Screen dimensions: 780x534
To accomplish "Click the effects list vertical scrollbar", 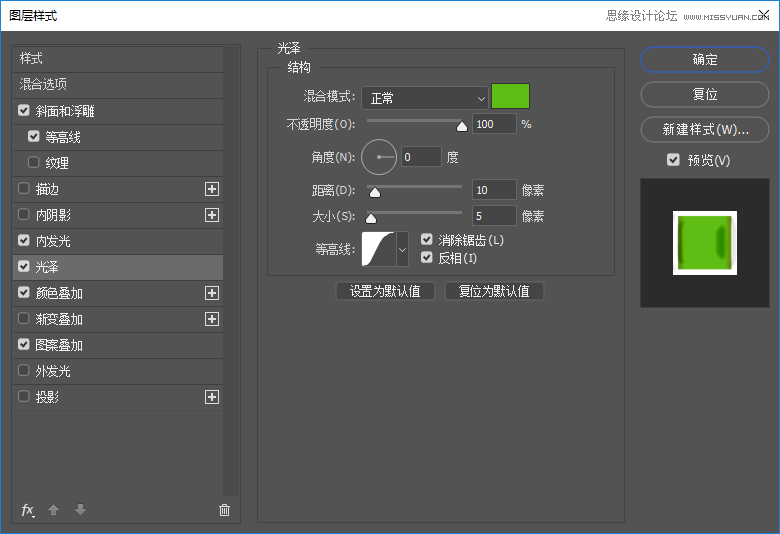I will 231,271.
